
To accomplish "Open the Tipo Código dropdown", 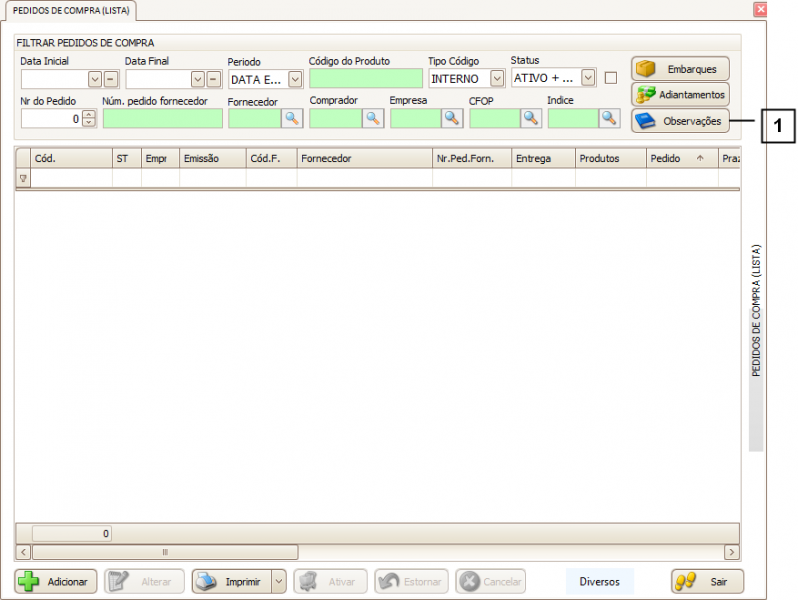I will 497,78.
